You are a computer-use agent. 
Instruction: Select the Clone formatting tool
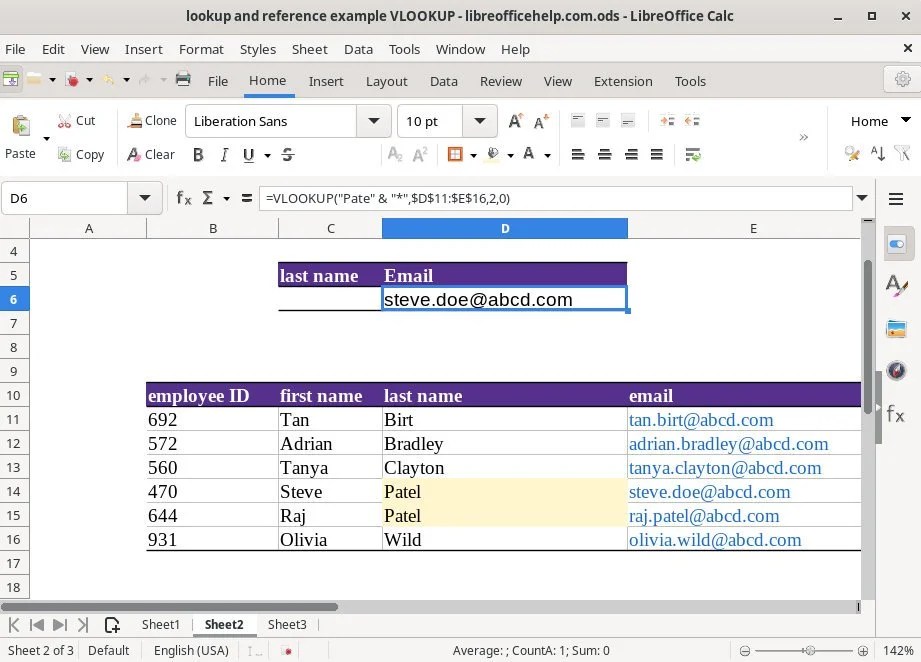point(151,120)
